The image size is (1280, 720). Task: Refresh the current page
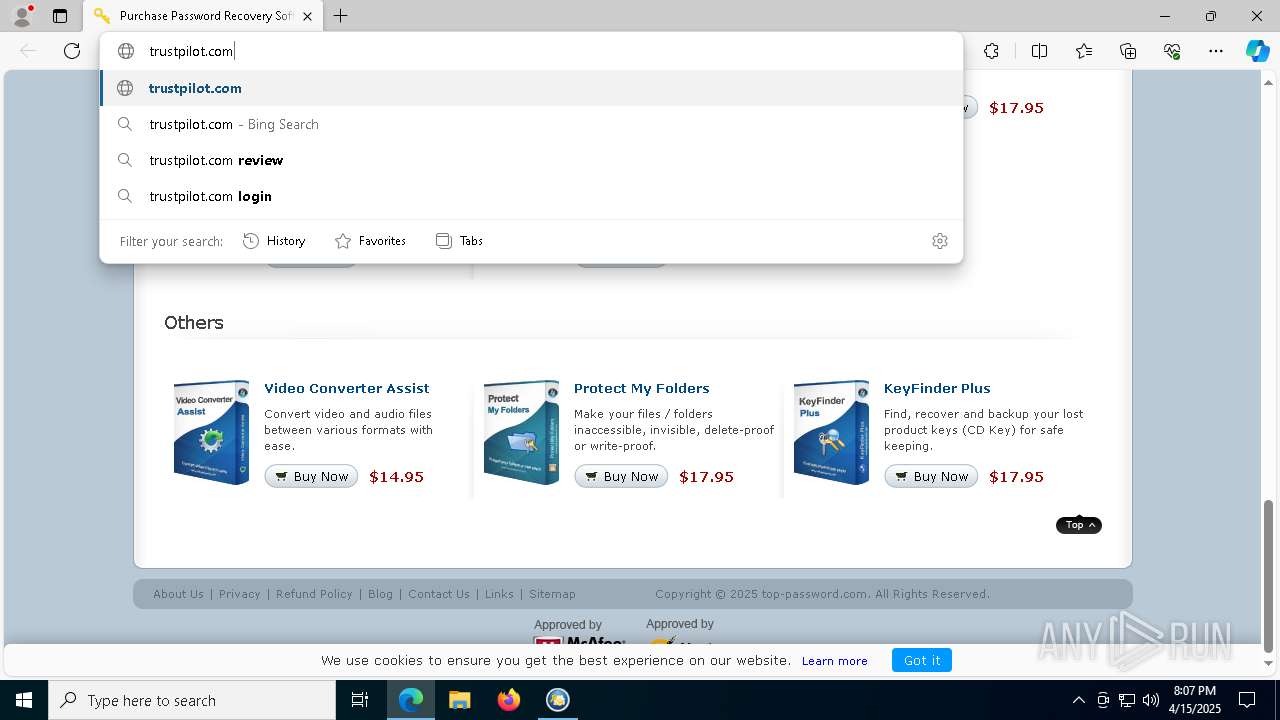point(72,51)
